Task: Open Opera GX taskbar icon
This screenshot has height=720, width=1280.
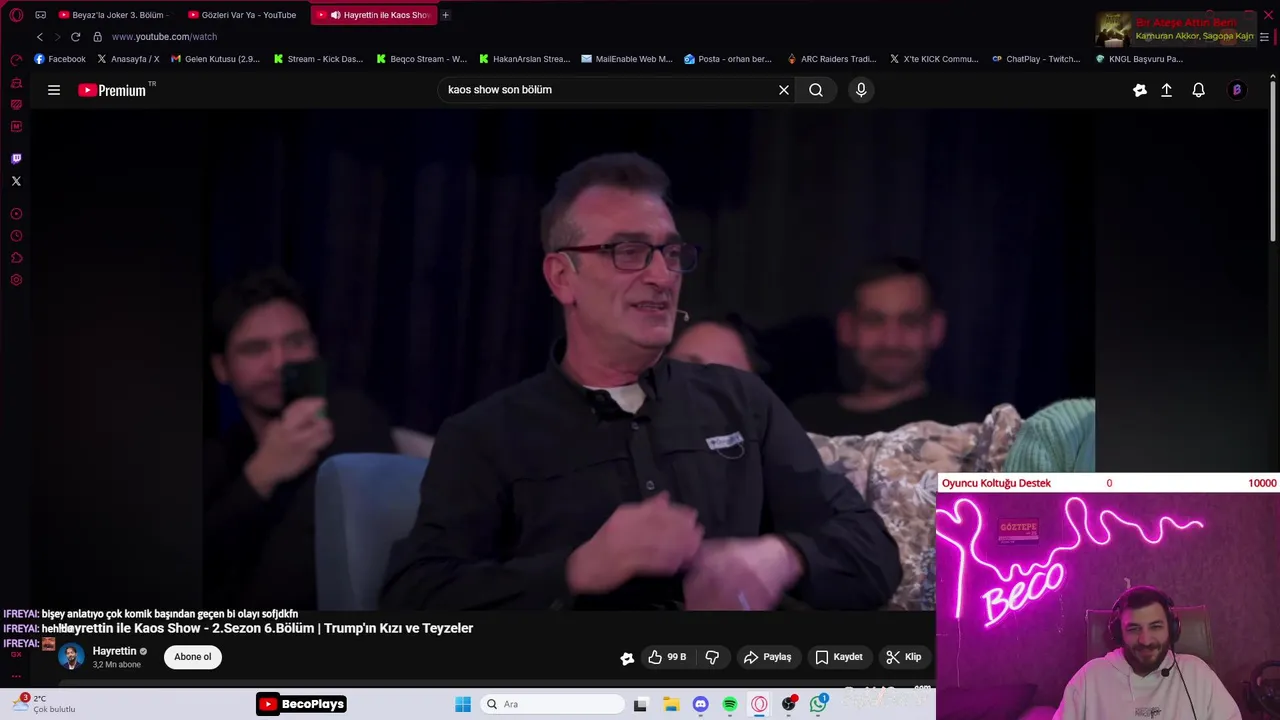Action: (x=759, y=704)
